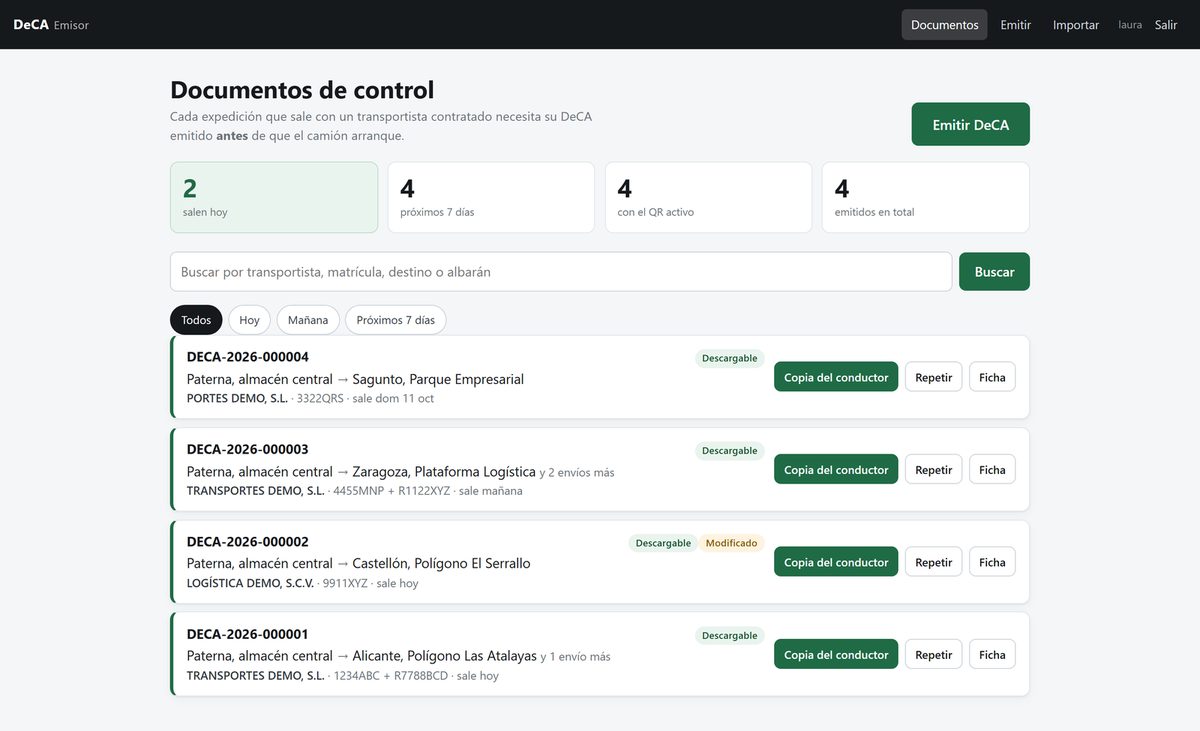This screenshot has width=1200, height=731.
Task: Select the 'con el QR activo' card
Action: (x=708, y=197)
